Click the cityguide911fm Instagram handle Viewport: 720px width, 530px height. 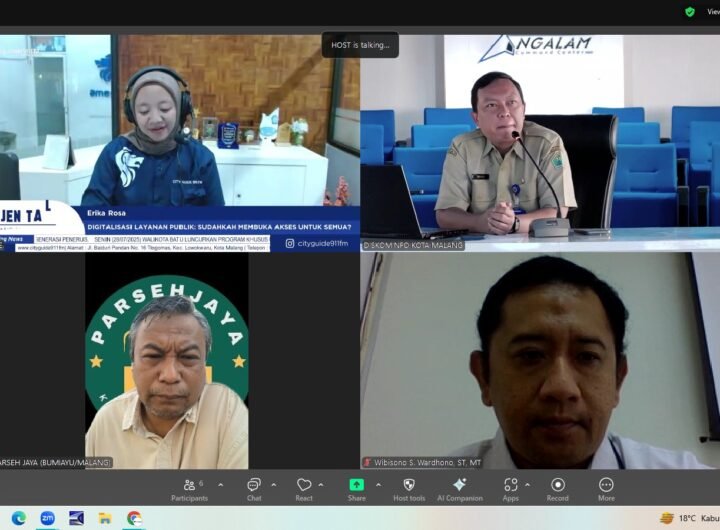coord(317,243)
